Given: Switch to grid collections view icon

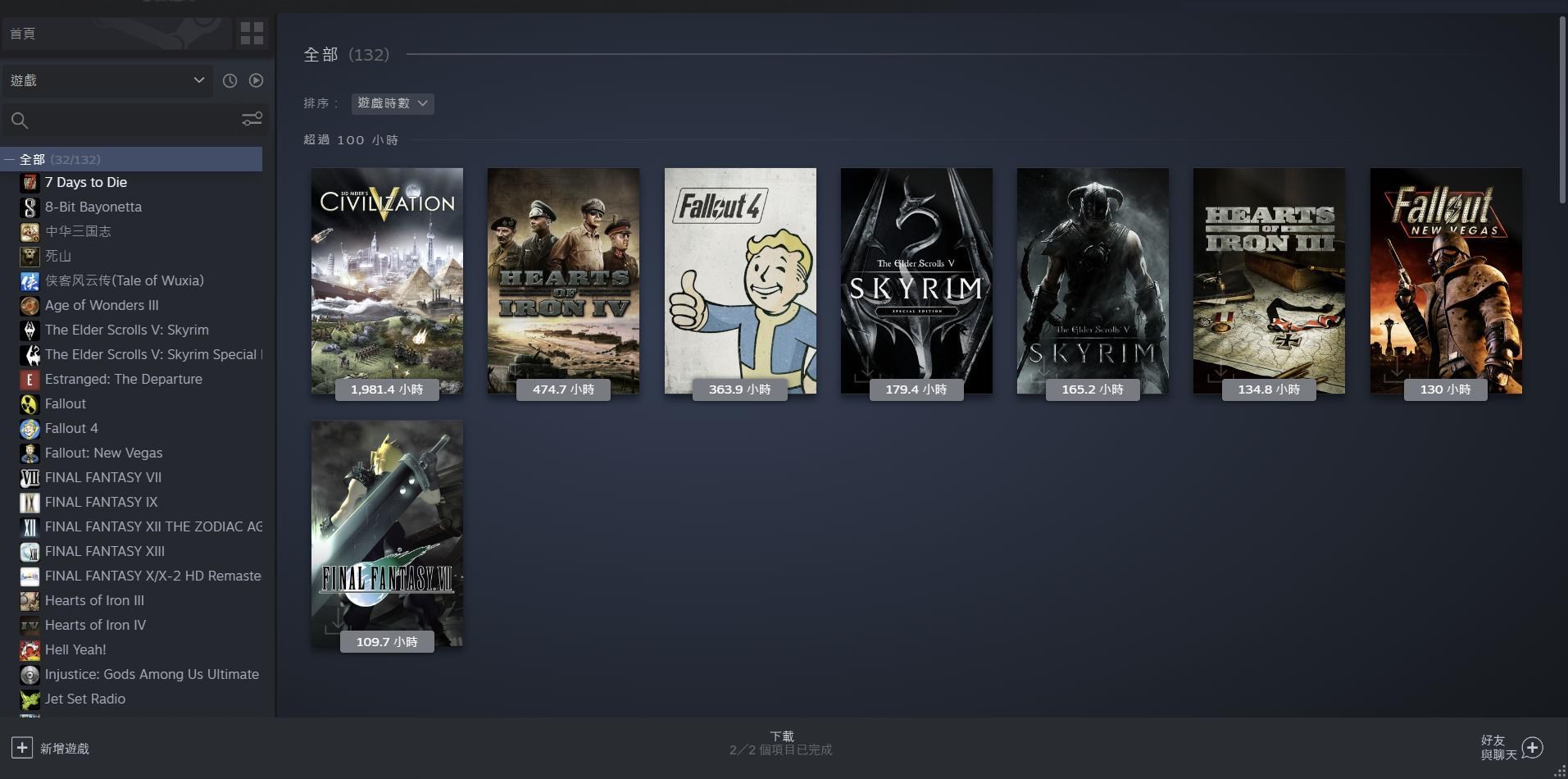Looking at the screenshot, I should pos(252,34).
